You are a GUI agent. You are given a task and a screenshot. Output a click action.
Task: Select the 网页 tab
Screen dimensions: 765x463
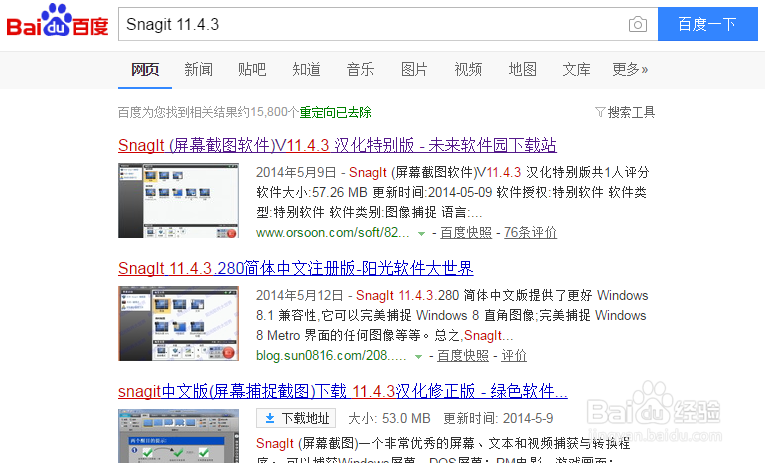point(145,69)
